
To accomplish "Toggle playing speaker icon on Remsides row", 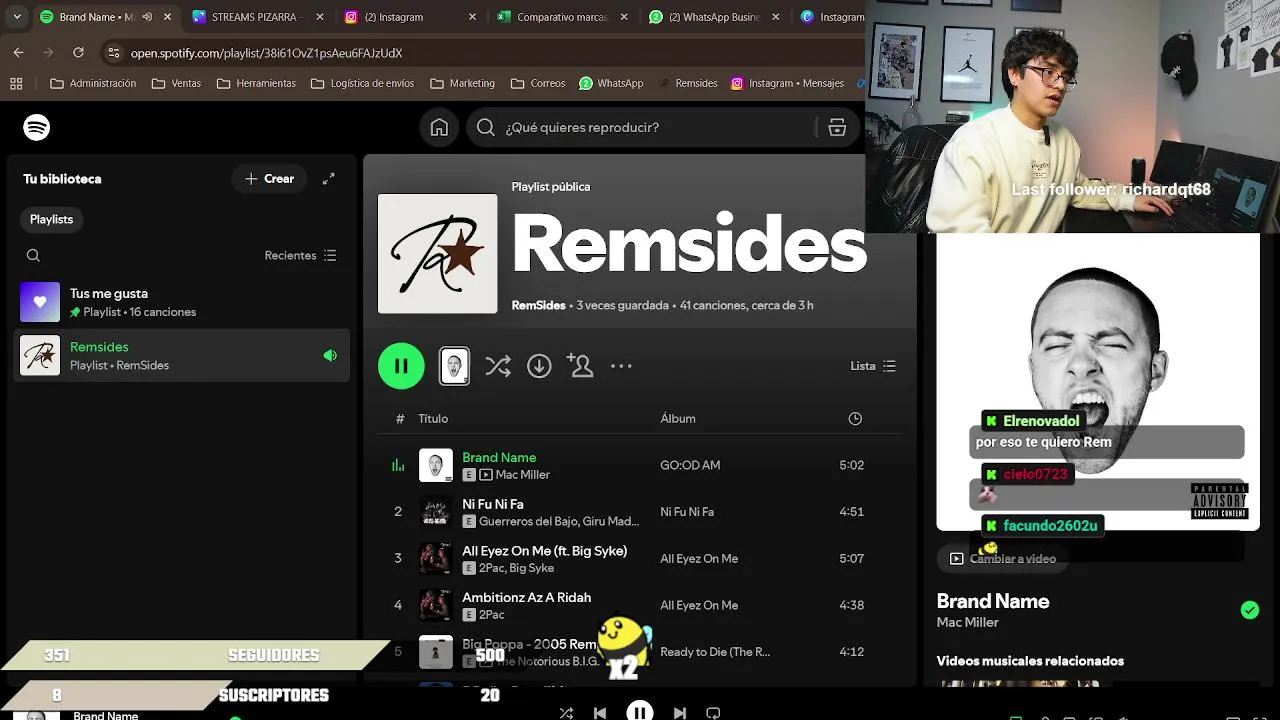I will (x=330, y=355).
